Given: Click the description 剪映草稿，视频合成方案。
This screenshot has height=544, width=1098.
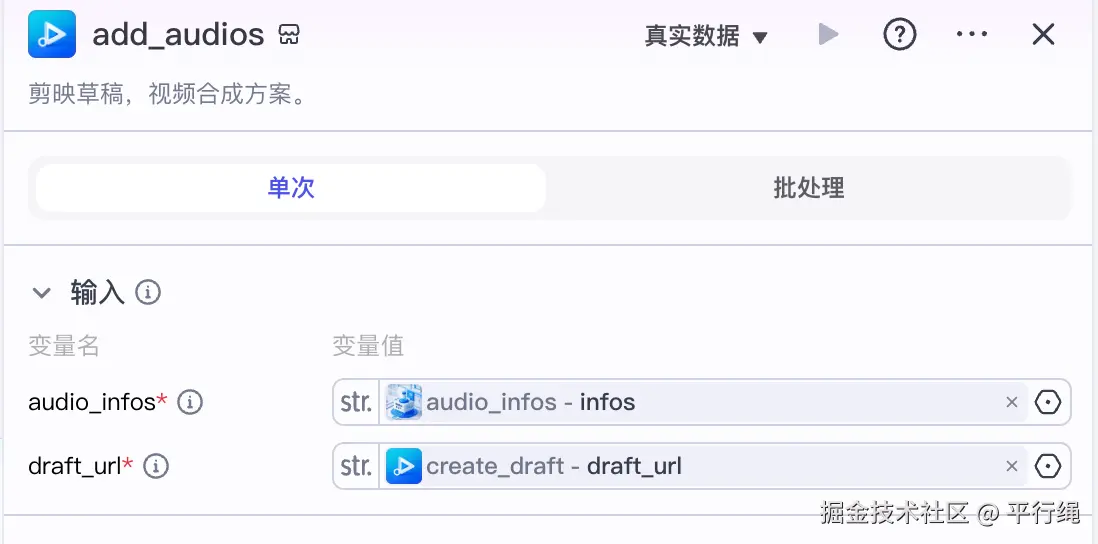Looking at the screenshot, I should coord(168,95).
